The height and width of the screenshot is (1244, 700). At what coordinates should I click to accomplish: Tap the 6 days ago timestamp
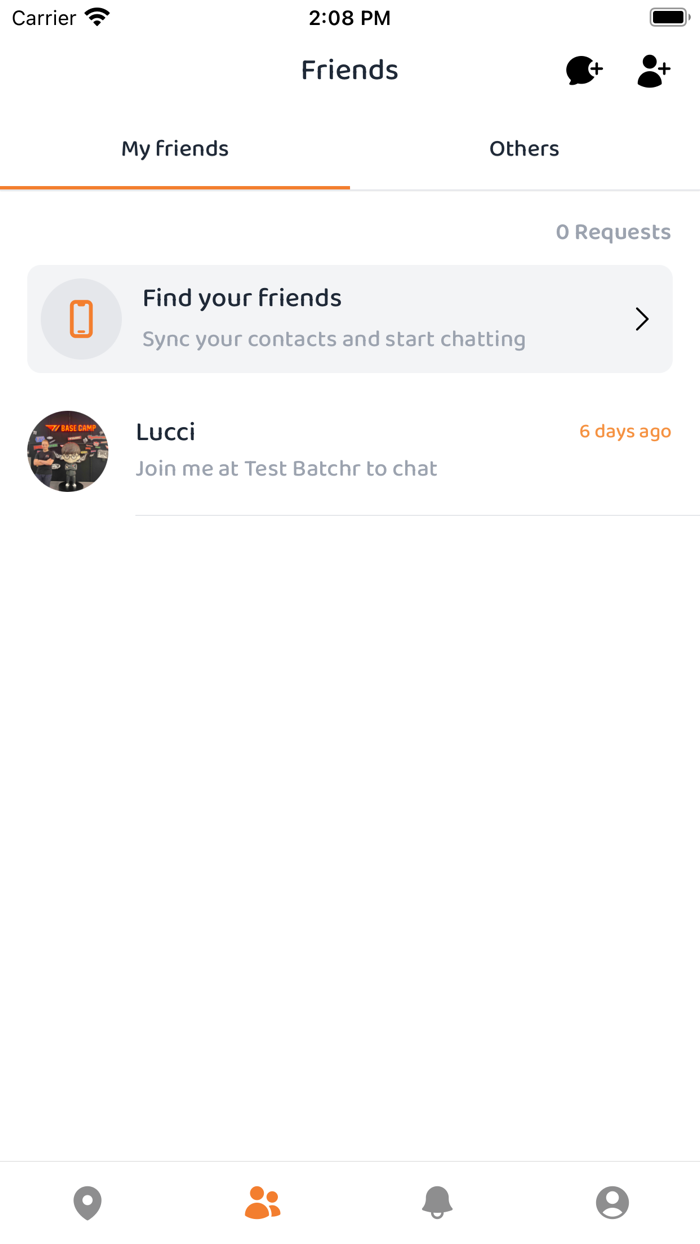click(x=624, y=431)
